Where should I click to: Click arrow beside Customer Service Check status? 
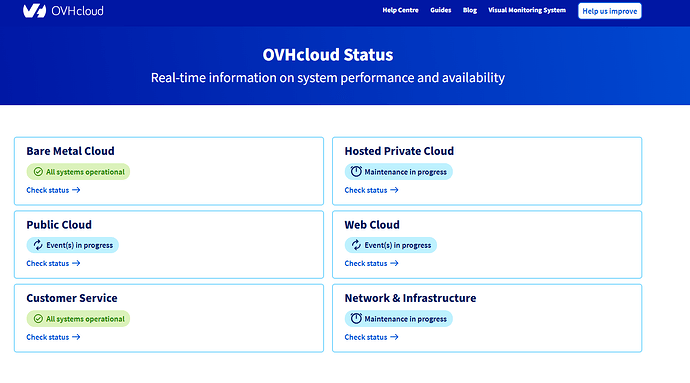tap(76, 337)
